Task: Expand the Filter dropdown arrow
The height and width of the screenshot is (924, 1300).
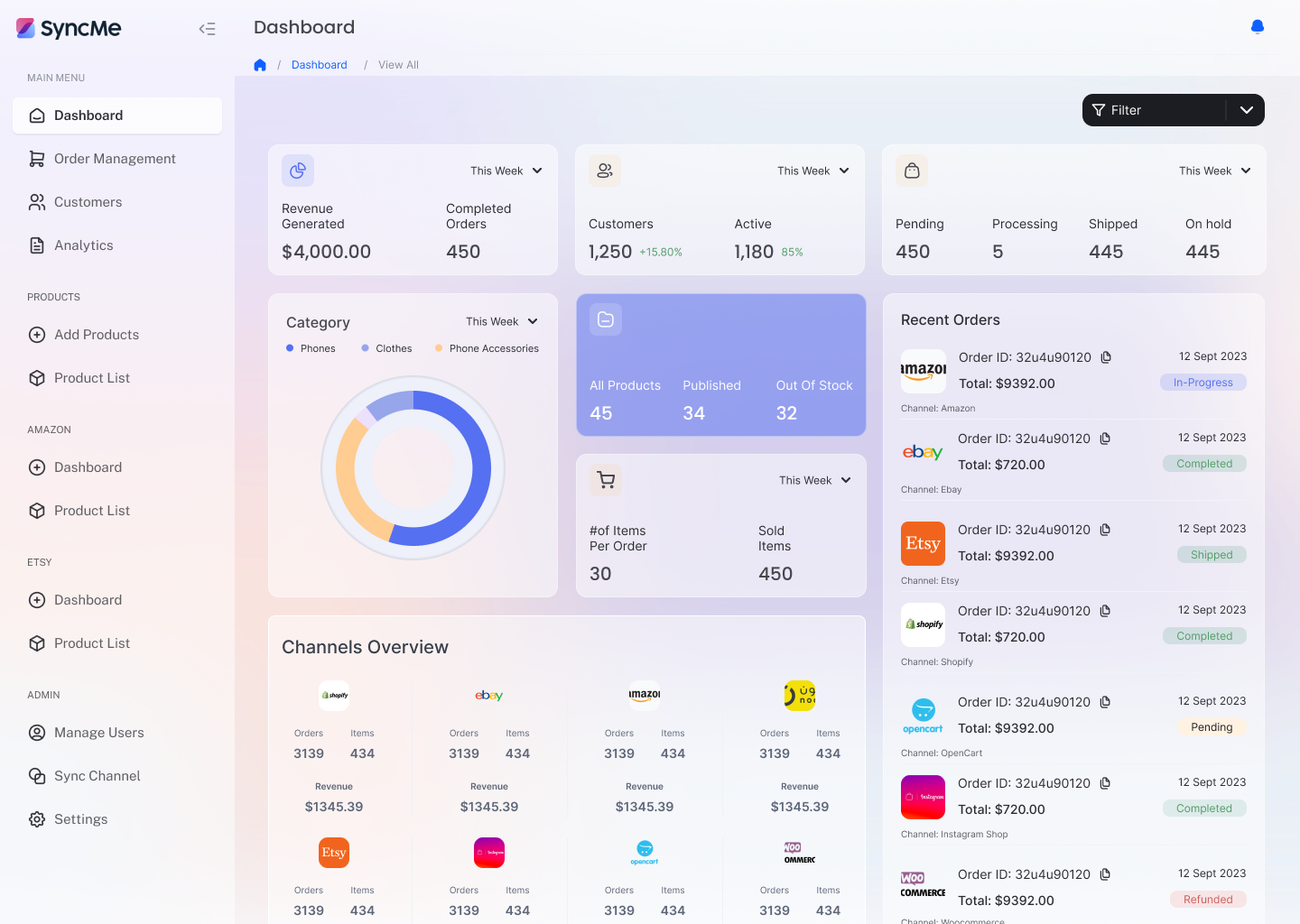Action: point(1247,110)
